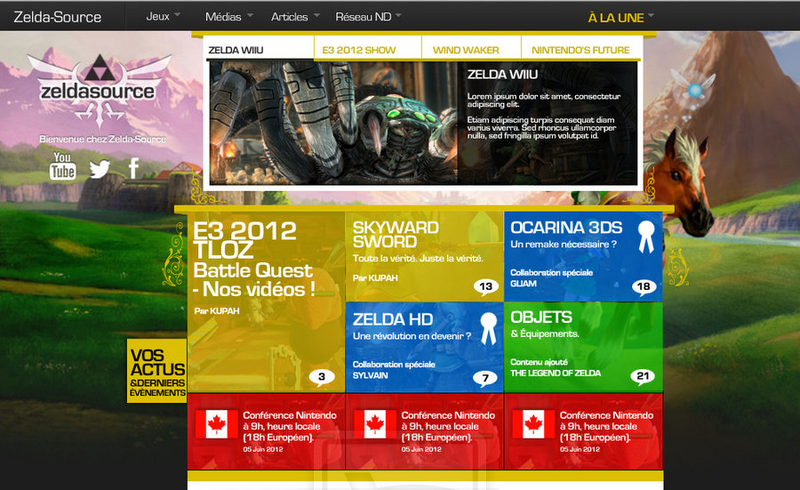Open the Réseau ND dropdown
800x490 pixels.
click(x=370, y=17)
